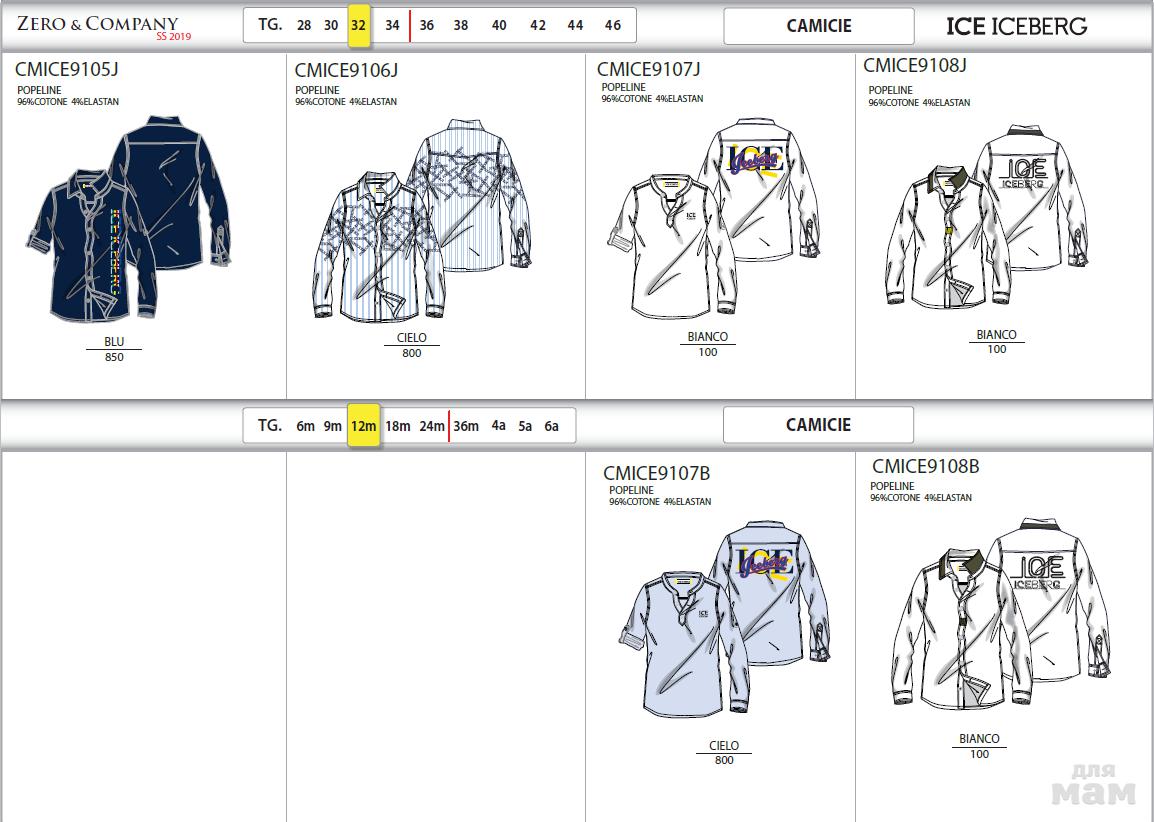Click the 'для мам' watermark logo
1154x822 pixels.
pos(1093,785)
